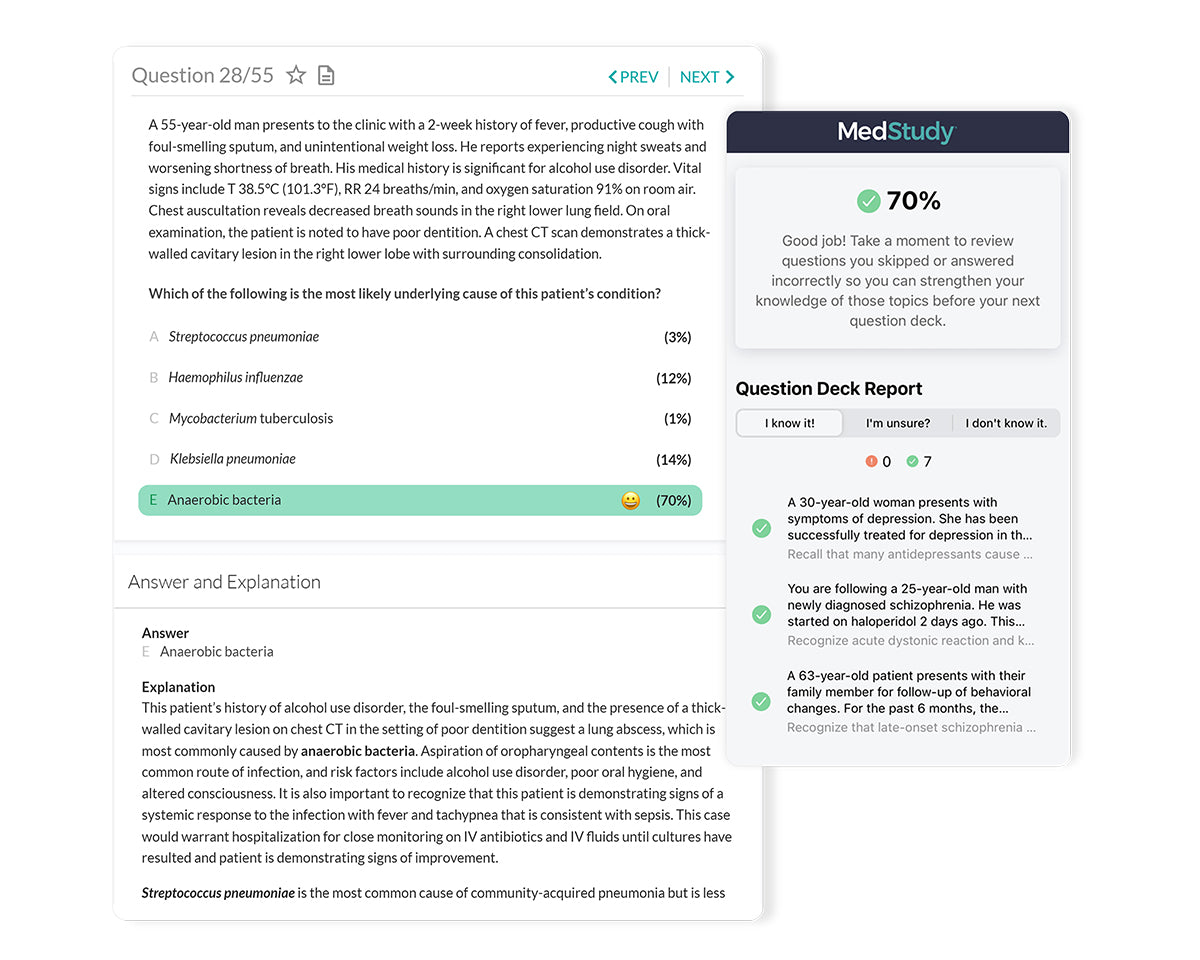Expand the Answer and Explanation section
This screenshot has width=1200, height=960.
[224, 582]
